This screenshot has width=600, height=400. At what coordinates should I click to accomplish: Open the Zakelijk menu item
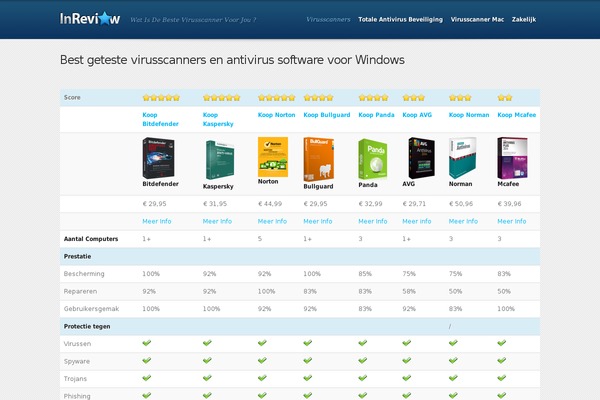pyautogui.click(x=524, y=20)
